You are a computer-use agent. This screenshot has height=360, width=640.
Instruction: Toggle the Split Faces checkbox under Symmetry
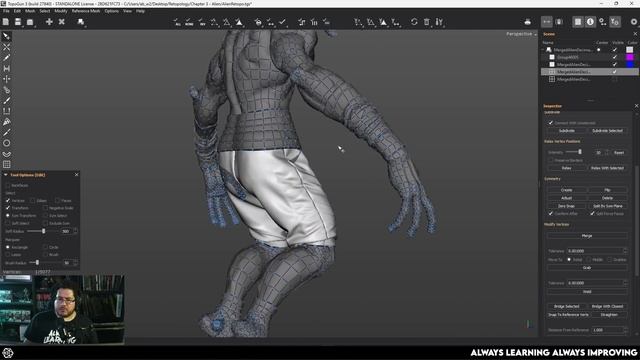[x=592, y=213]
